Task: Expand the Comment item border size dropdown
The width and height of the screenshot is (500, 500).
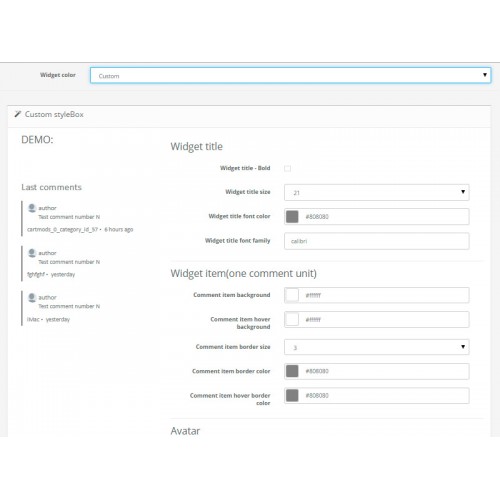Action: 377,347
